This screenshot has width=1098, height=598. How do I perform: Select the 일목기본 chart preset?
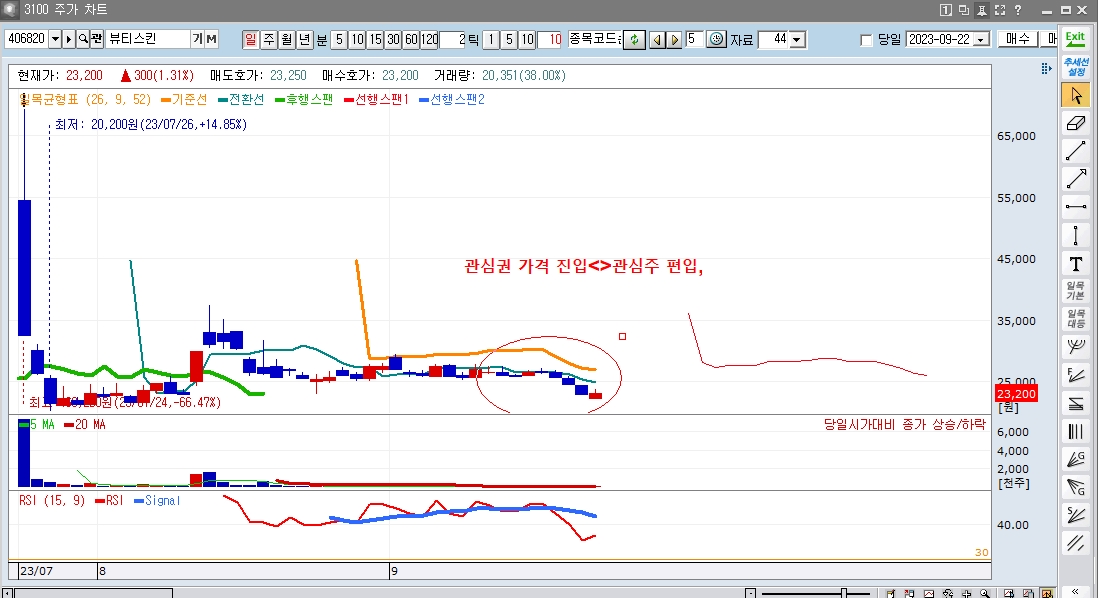coord(1076,291)
